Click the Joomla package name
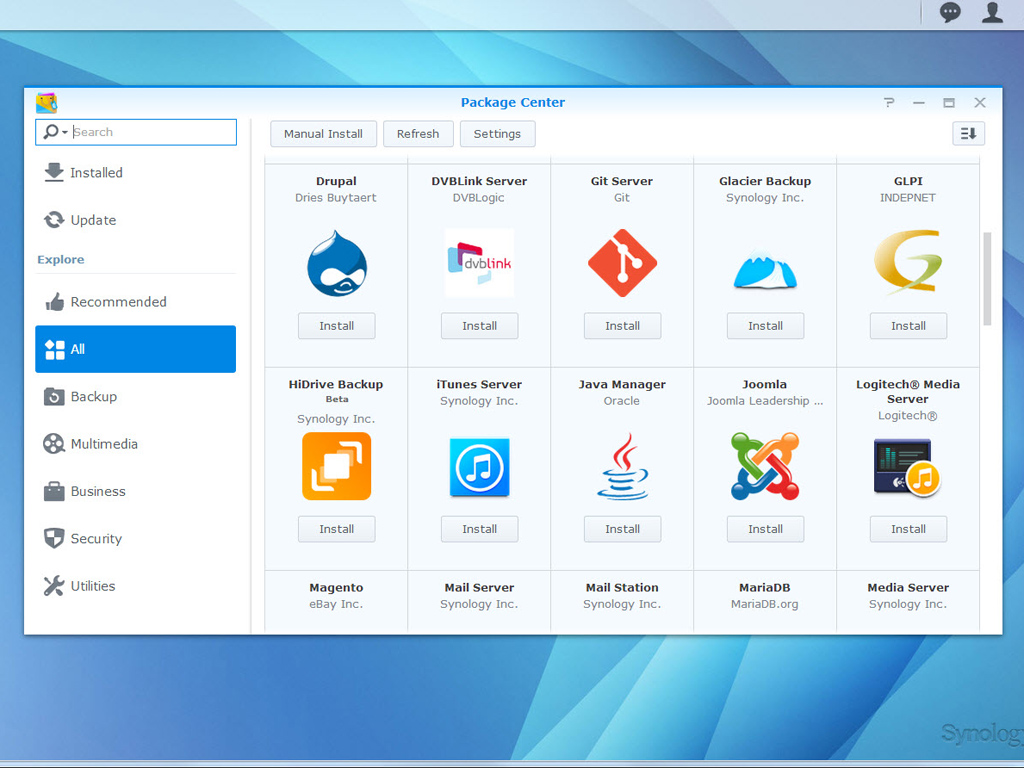The image size is (1024, 768). click(765, 384)
